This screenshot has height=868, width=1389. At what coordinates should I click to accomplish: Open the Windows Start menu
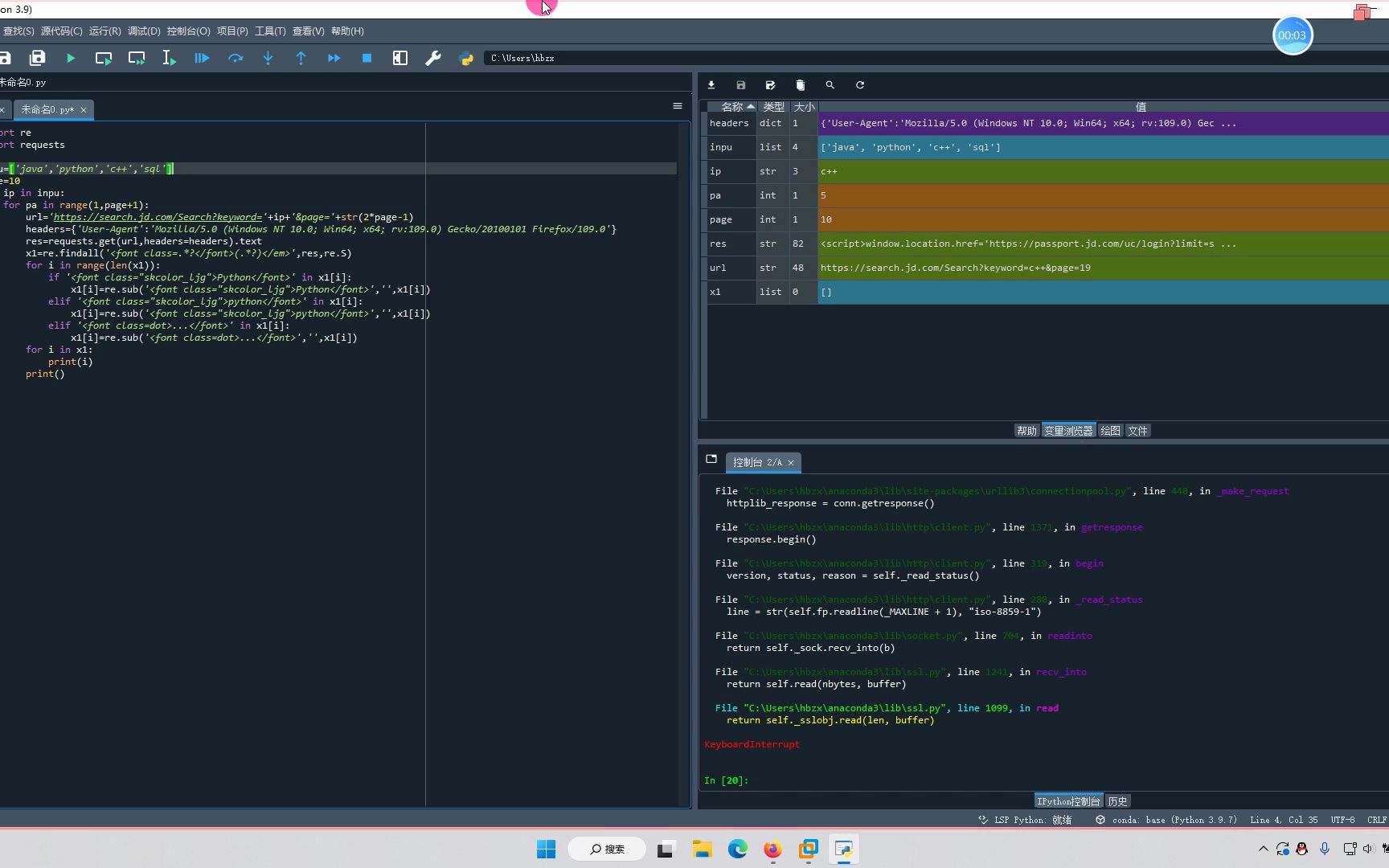[x=546, y=849]
